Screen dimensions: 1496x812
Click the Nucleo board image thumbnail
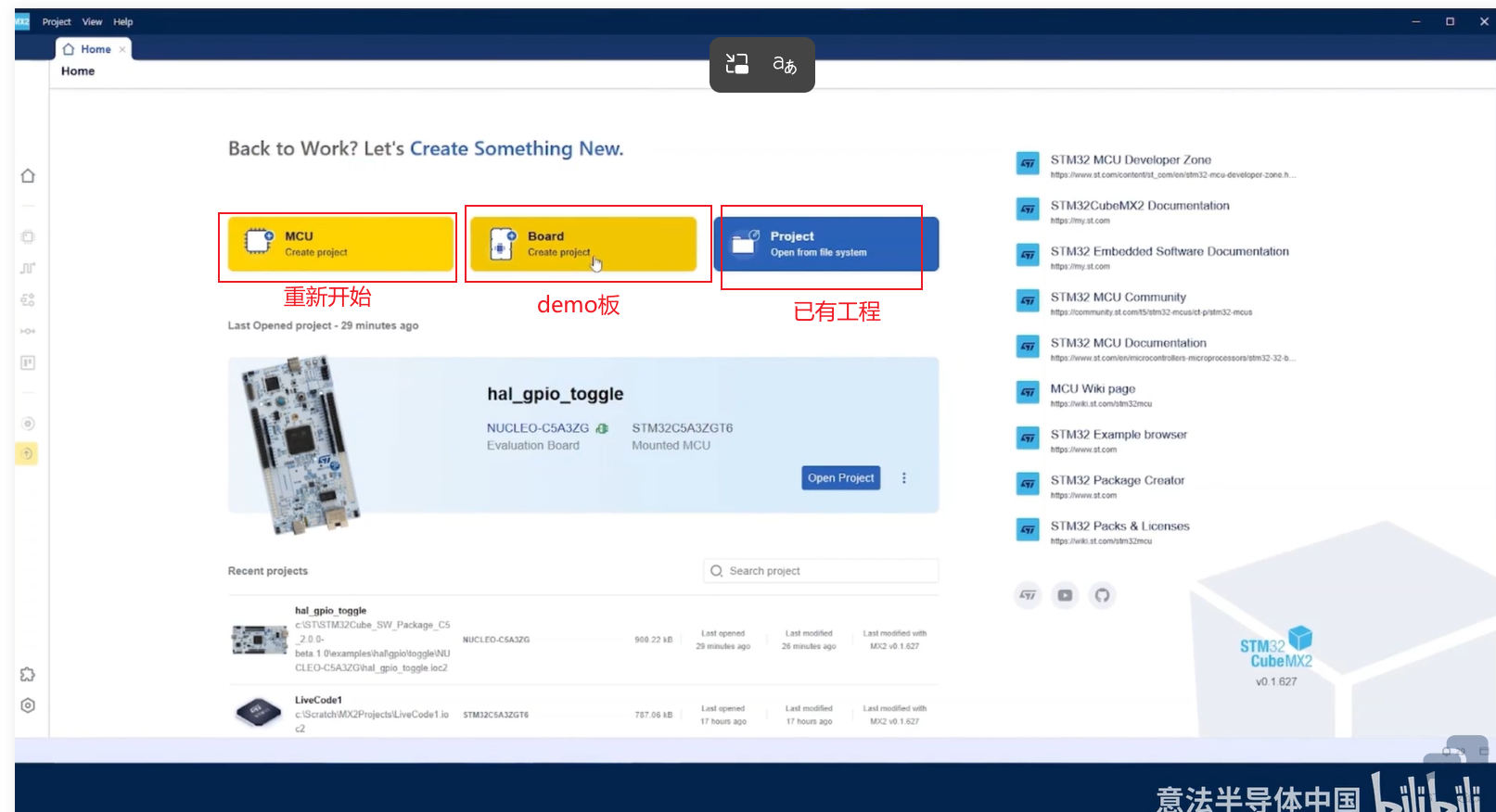click(299, 445)
